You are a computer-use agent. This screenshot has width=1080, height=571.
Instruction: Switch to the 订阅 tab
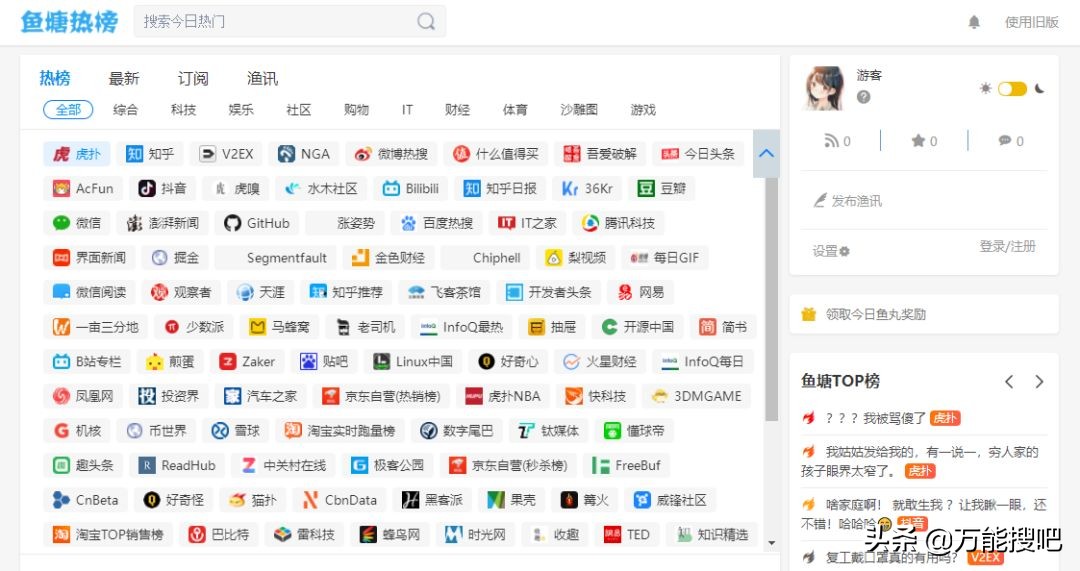pyautogui.click(x=193, y=79)
